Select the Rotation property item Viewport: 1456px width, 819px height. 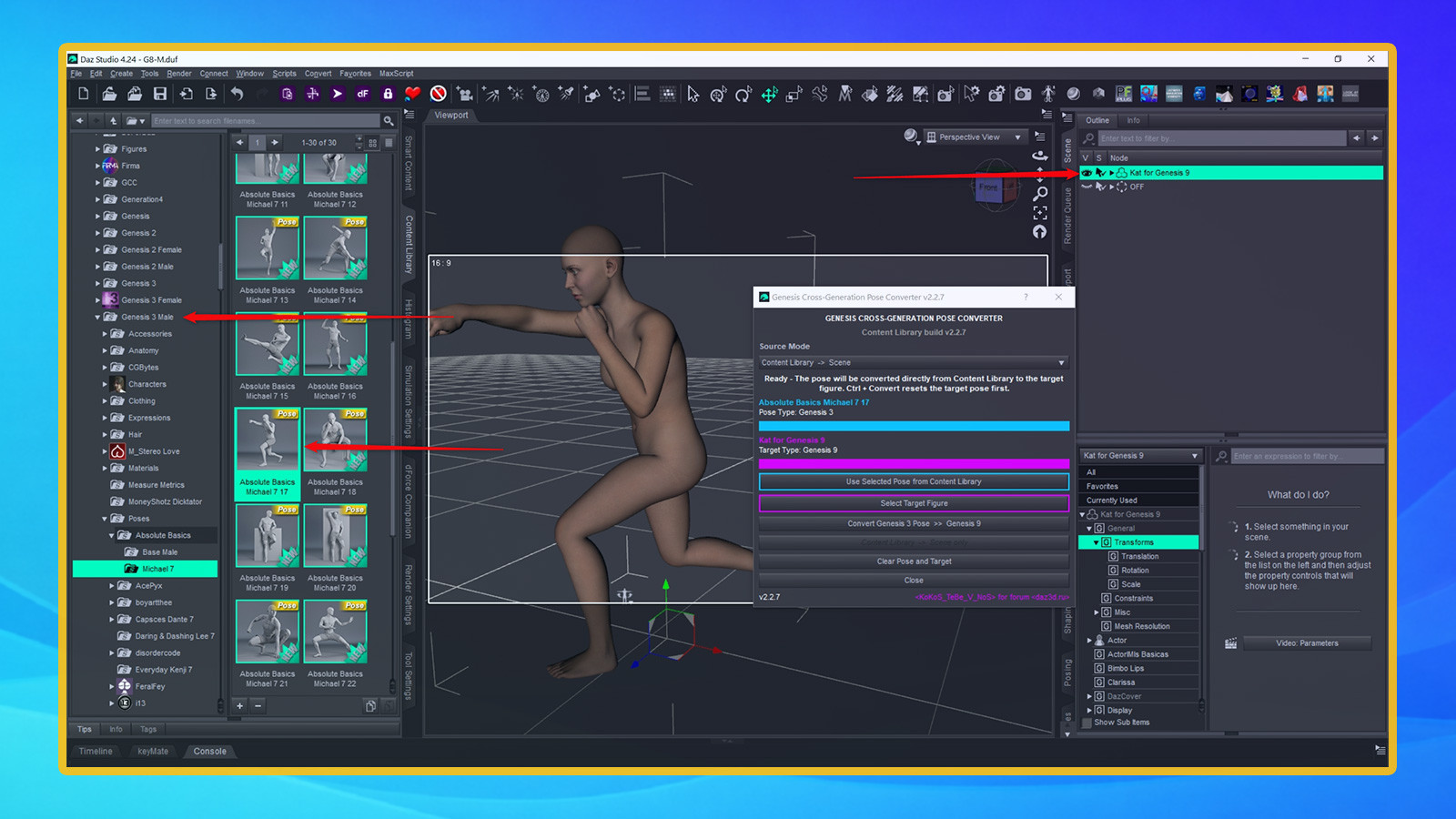coord(1135,571)
